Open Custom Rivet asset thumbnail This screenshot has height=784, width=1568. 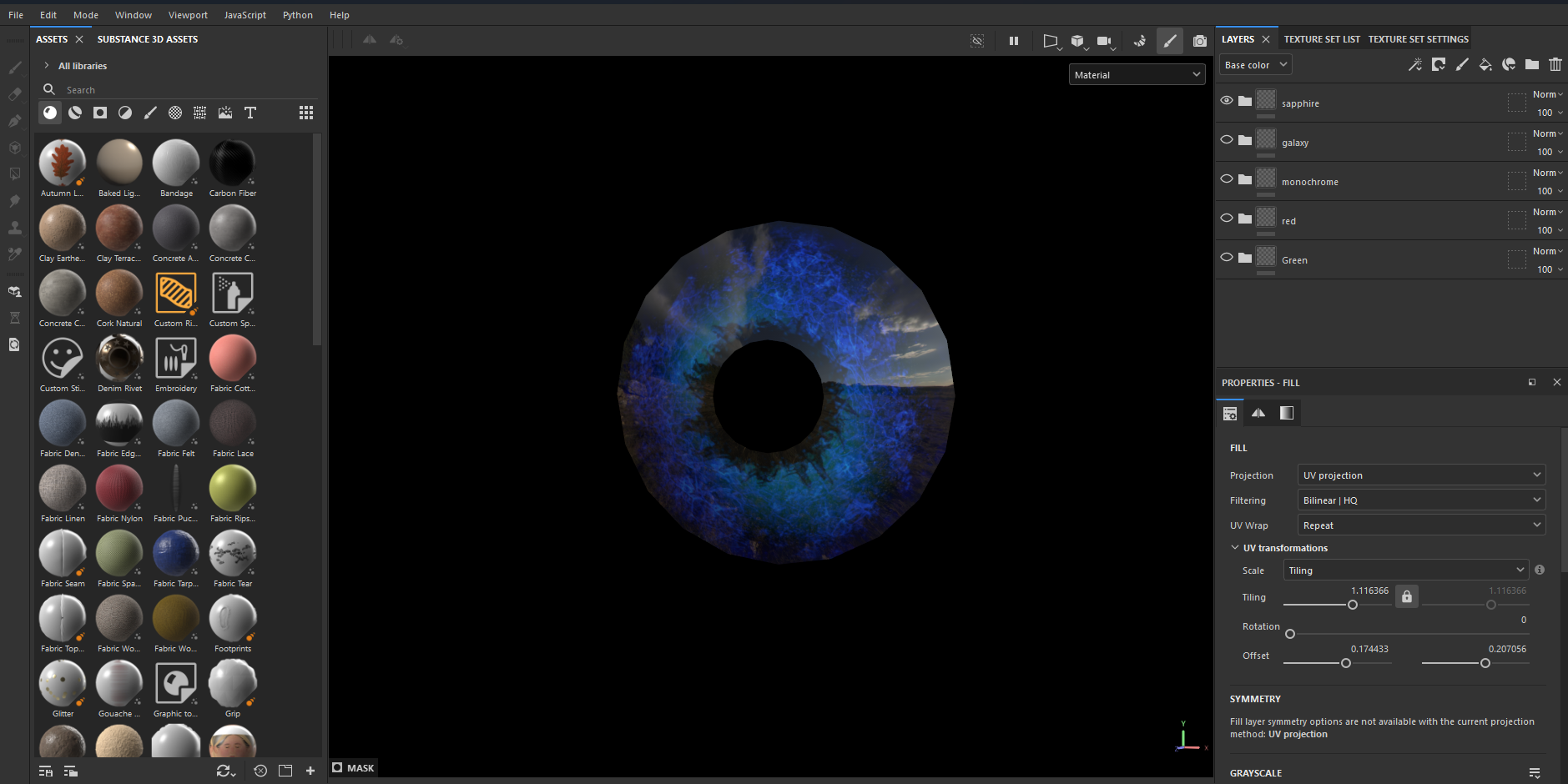pyautogui.click(x=176, y=294)
